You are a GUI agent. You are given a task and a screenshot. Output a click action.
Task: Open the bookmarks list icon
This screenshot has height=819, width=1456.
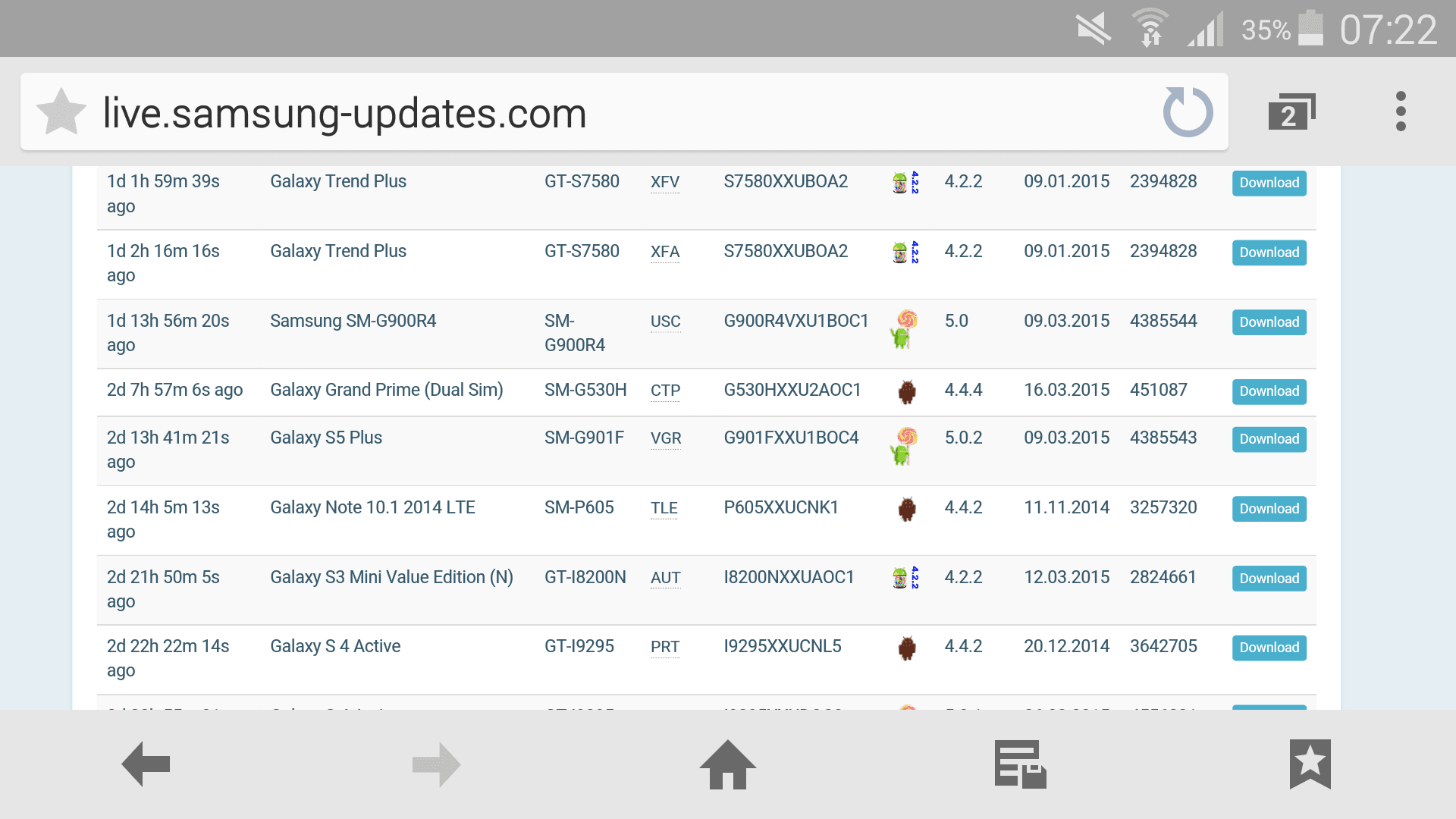(x=1310, y=764)
